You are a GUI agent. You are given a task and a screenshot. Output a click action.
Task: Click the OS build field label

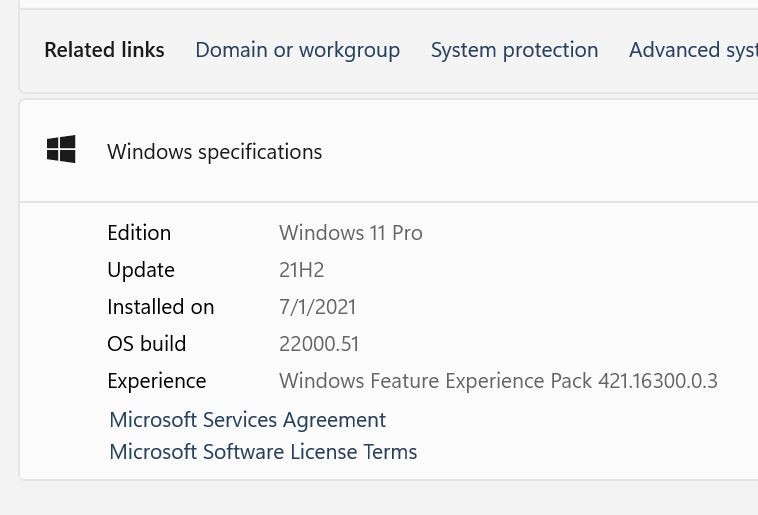(146, 344)
